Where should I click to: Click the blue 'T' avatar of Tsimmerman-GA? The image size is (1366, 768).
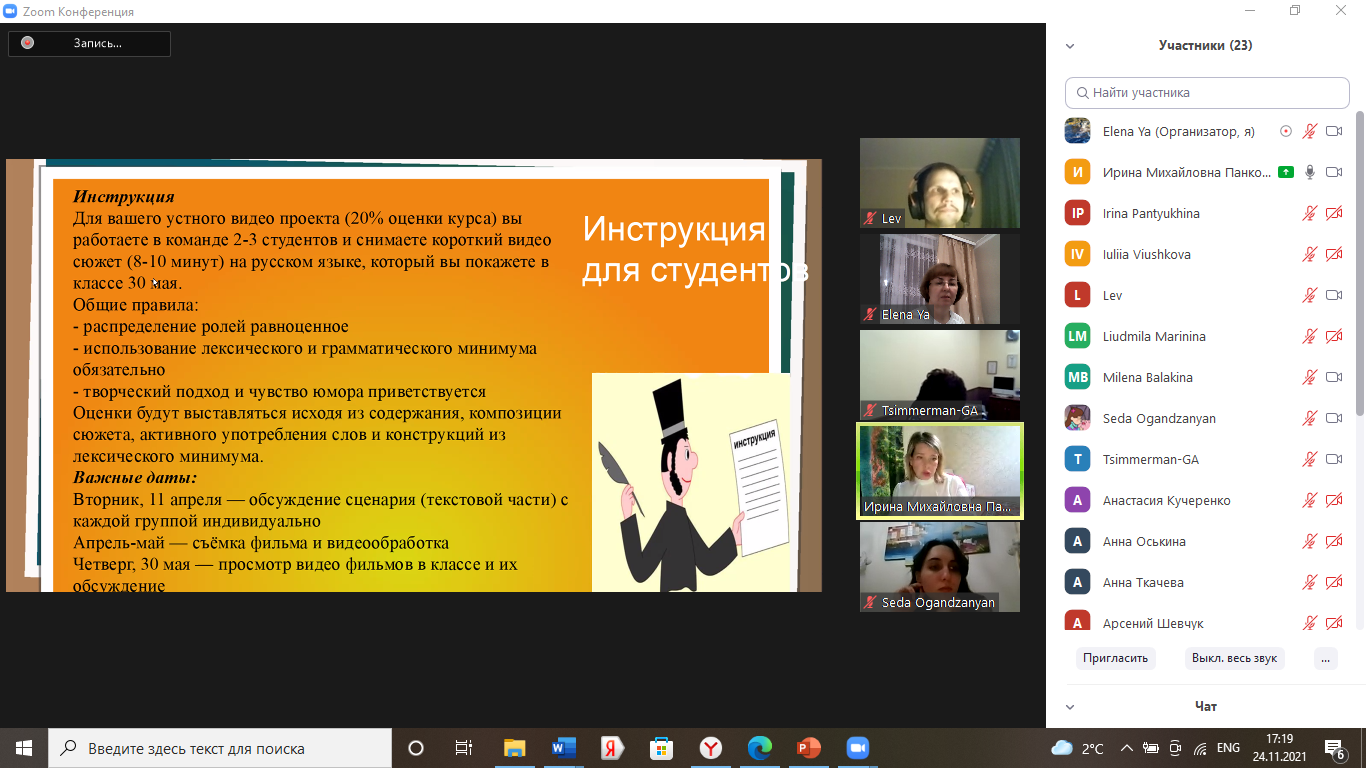point(1077,459)
